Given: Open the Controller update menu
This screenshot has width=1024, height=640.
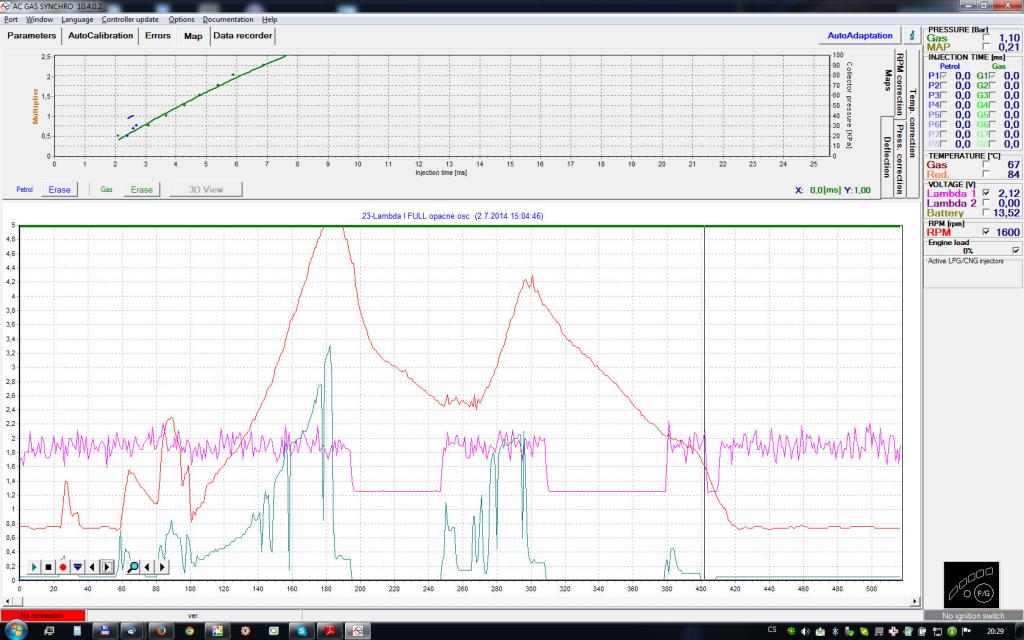Looking at the screenshot, I should pyautogui.click(x=130, y=19).
